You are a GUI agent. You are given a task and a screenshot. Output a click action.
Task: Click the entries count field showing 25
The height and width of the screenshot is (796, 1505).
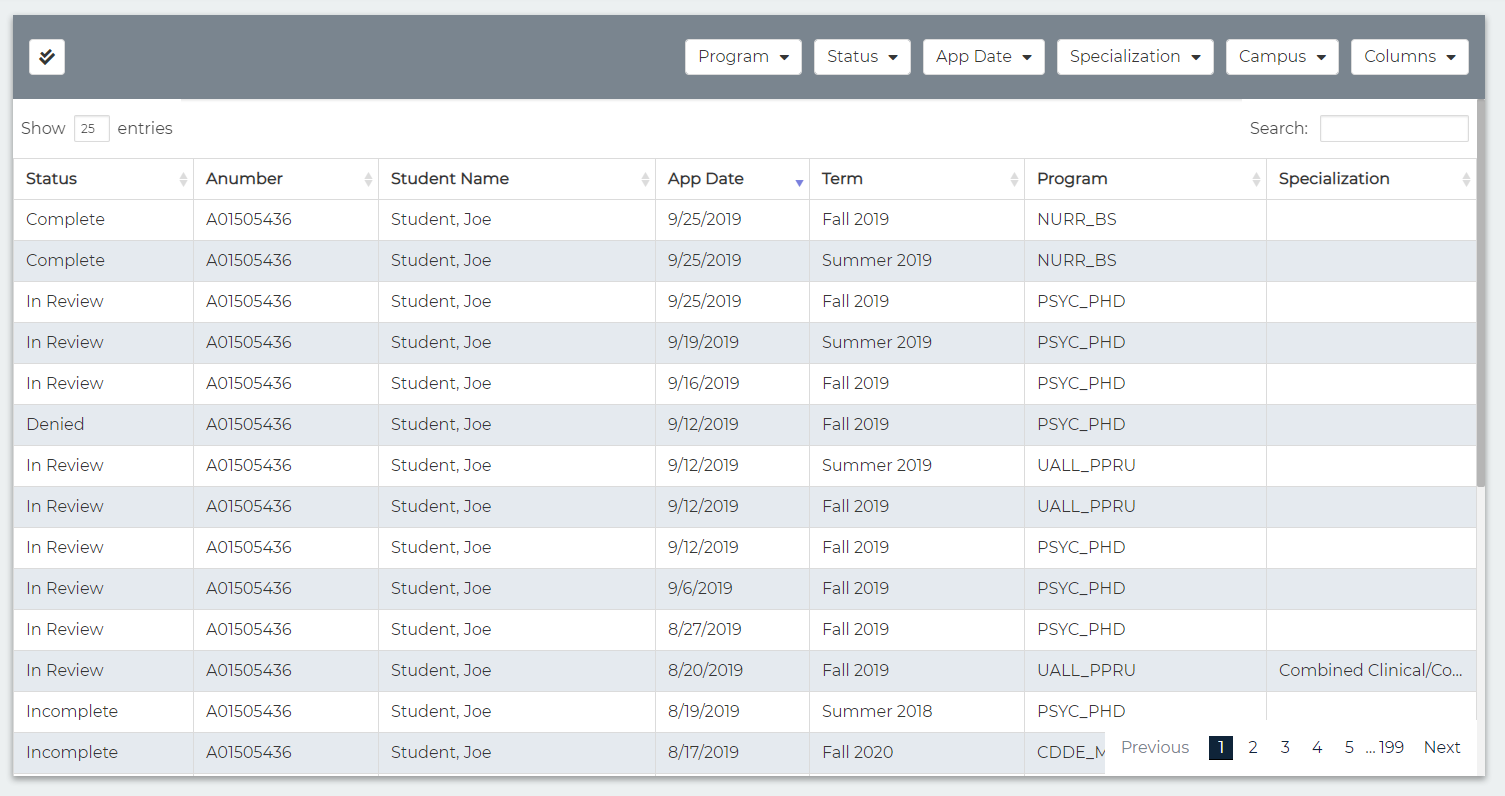pos(91,129)
